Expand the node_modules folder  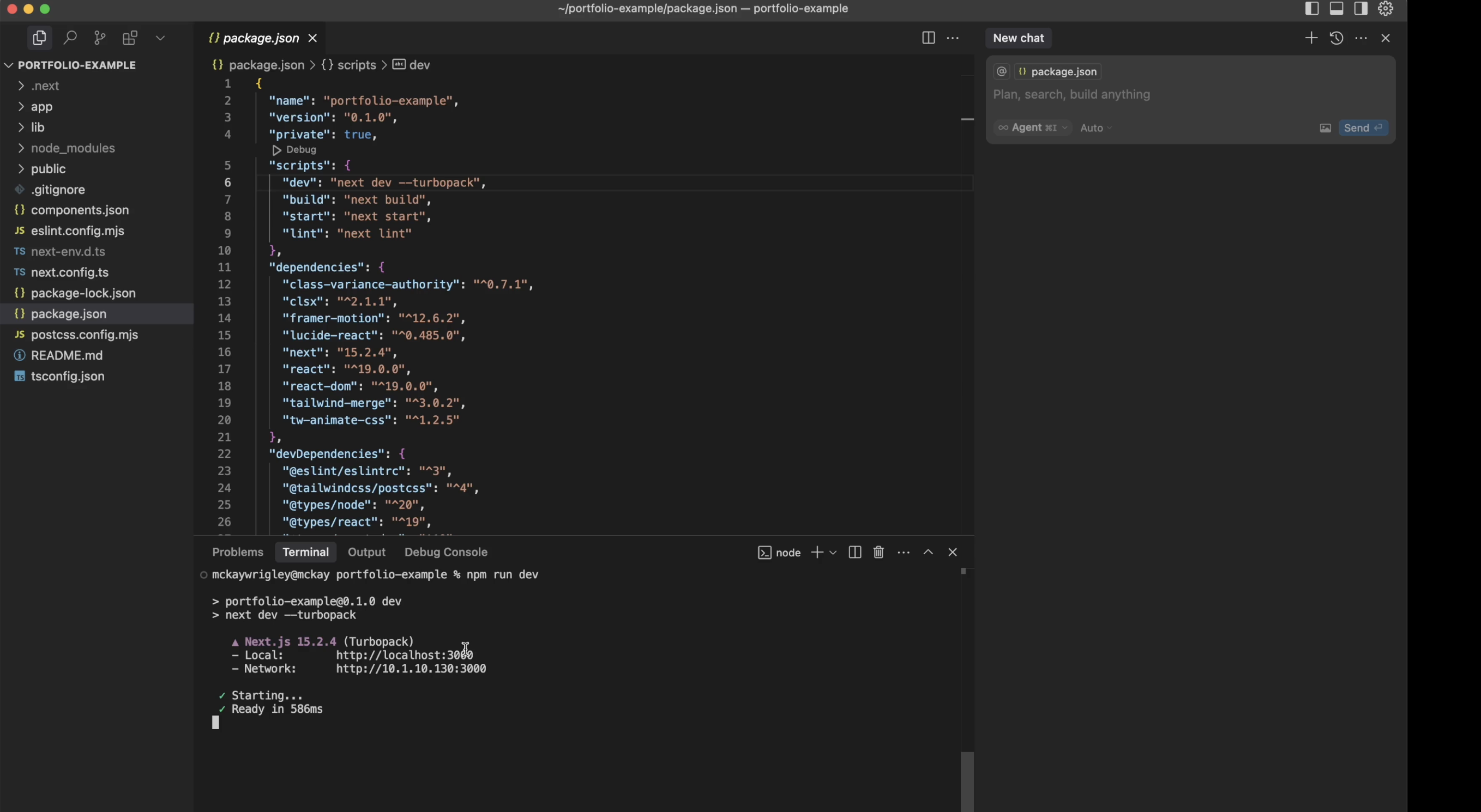pos(97,148)
